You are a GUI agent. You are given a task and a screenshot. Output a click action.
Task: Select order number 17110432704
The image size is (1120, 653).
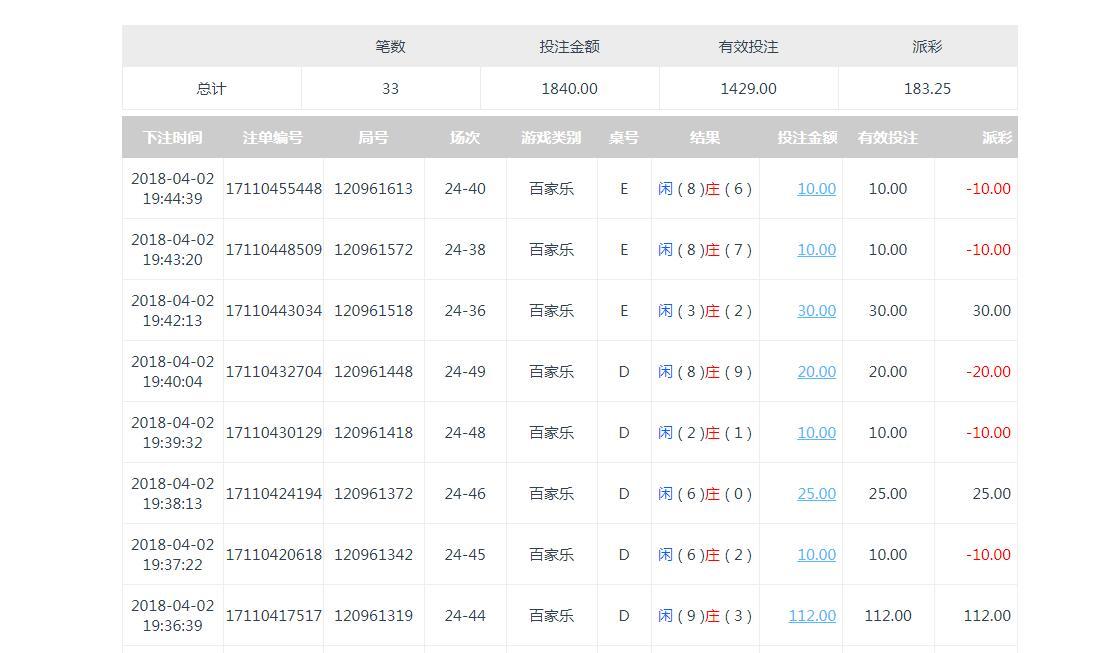(x=274, y=372)
